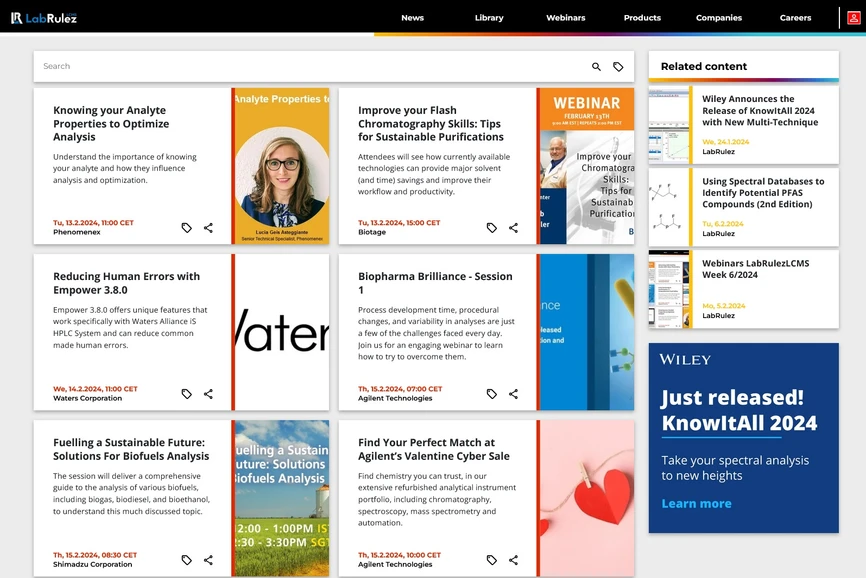866x578 pixels.
Task: Click Waters Corporation company name
Action: (87, 399)
